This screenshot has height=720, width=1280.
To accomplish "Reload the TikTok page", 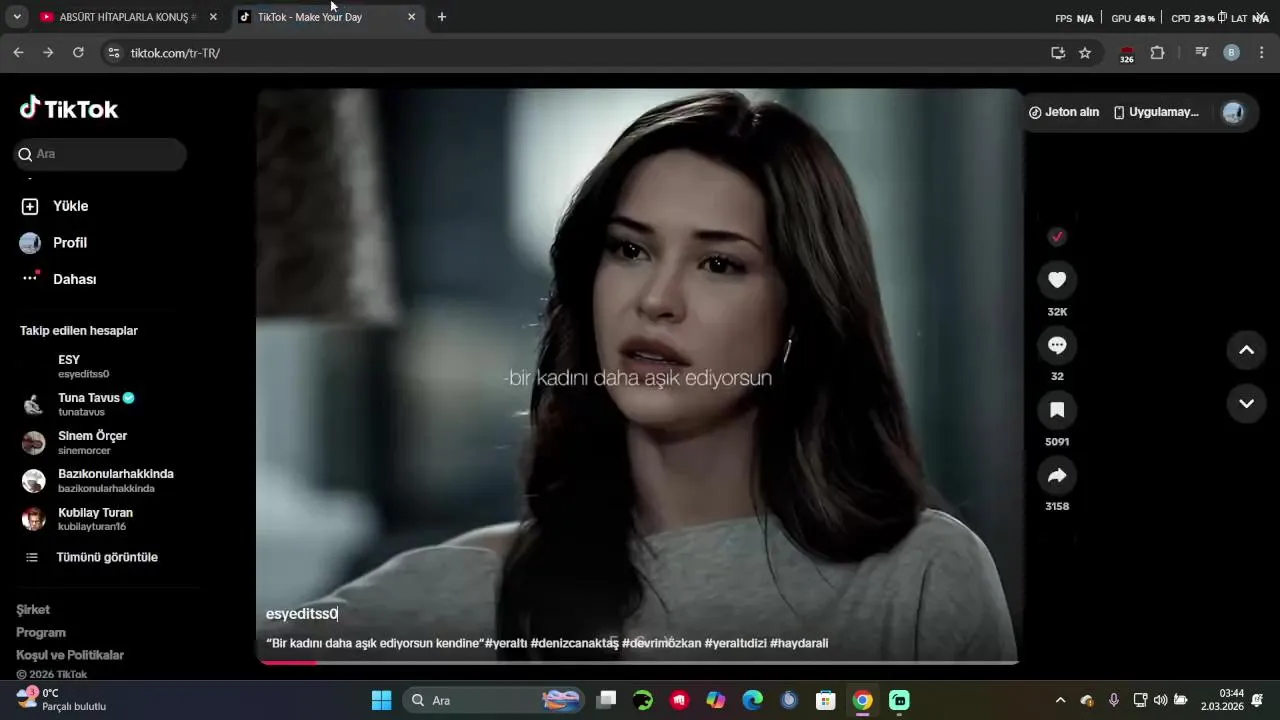I will (78, 53).
